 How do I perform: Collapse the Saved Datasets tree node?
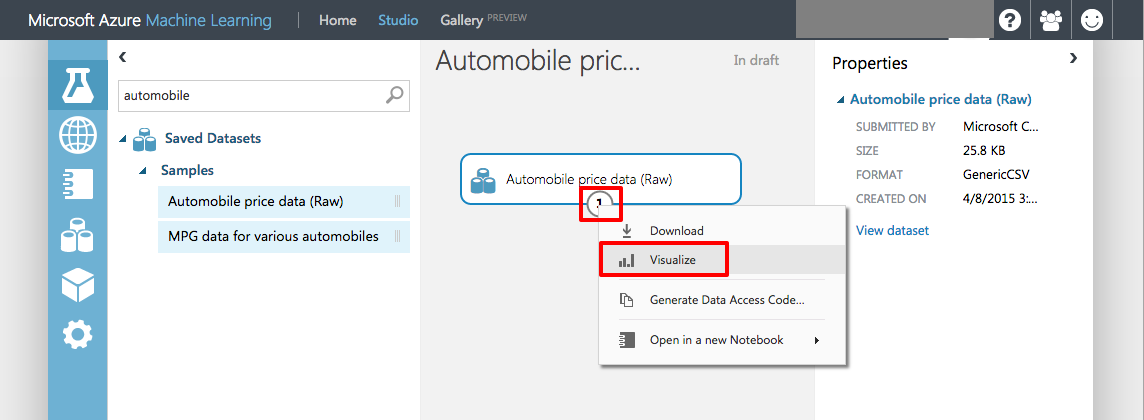click(x=123, y=139)
